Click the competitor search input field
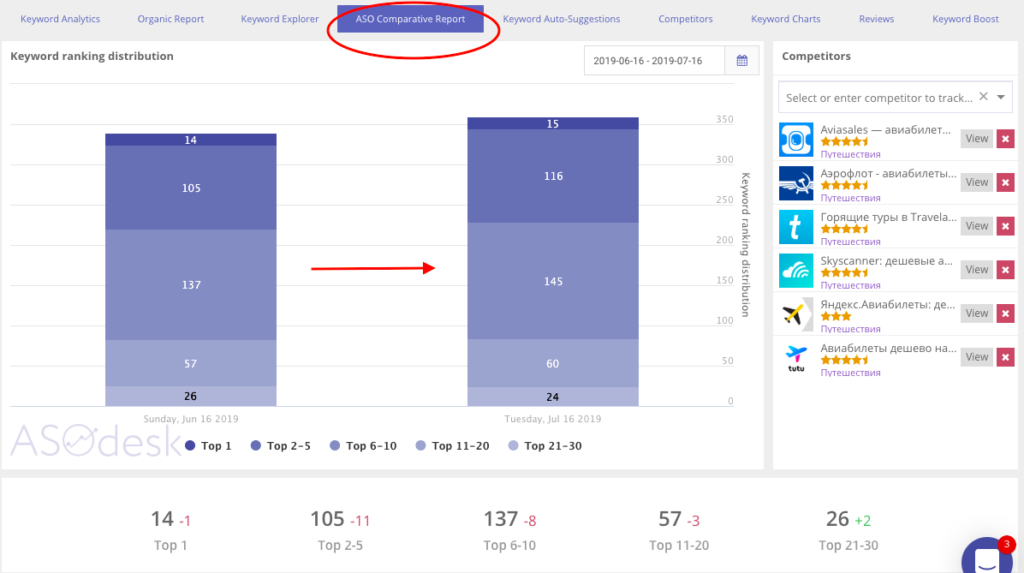This screenshot has width=1024, height=573. coord(878,97)
